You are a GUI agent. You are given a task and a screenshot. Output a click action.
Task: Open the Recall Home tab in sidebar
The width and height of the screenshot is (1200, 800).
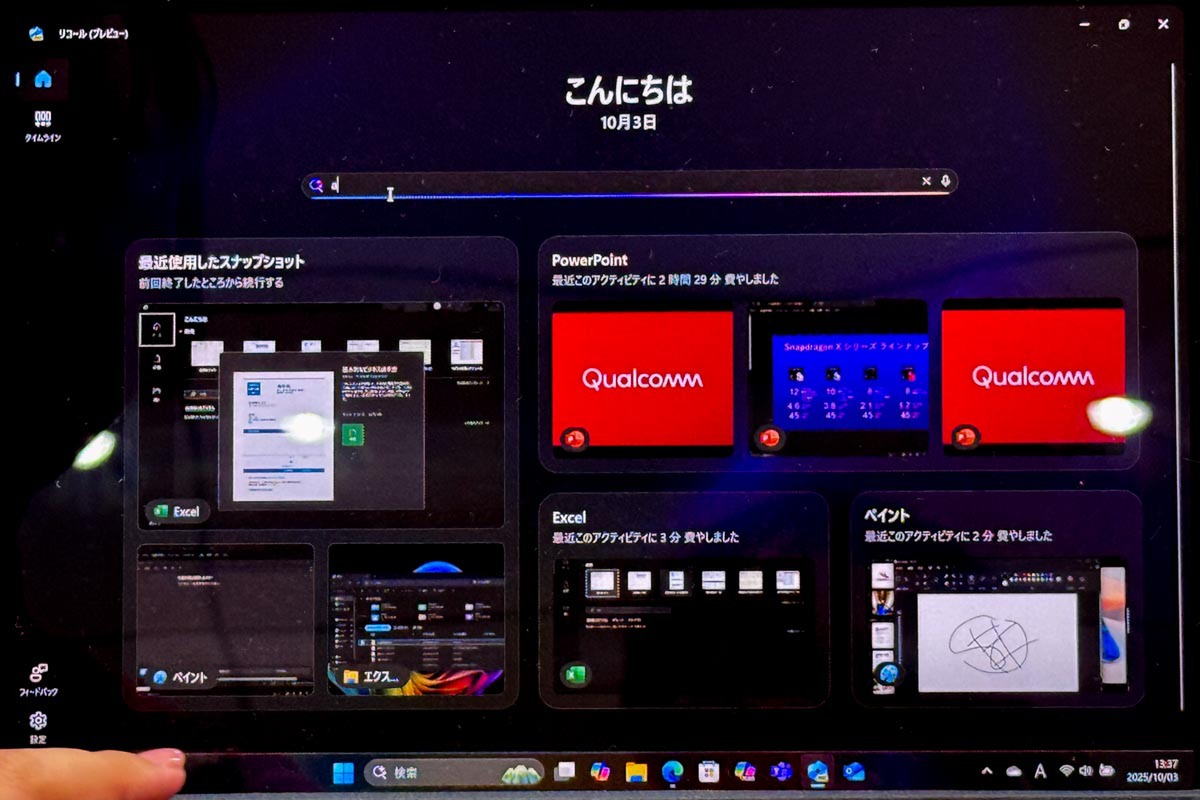coord(43,79)
